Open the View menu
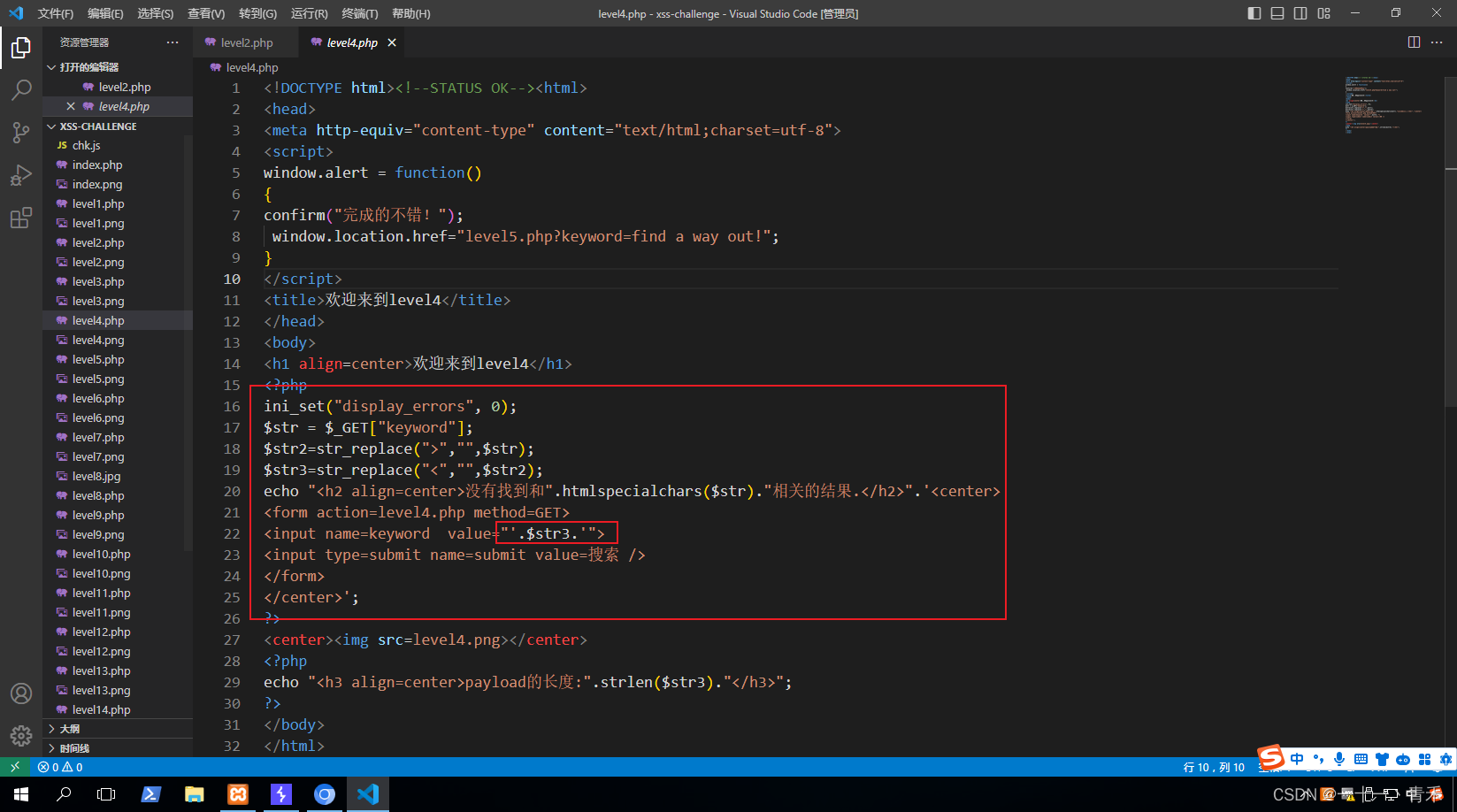 (x=206, y=13)
